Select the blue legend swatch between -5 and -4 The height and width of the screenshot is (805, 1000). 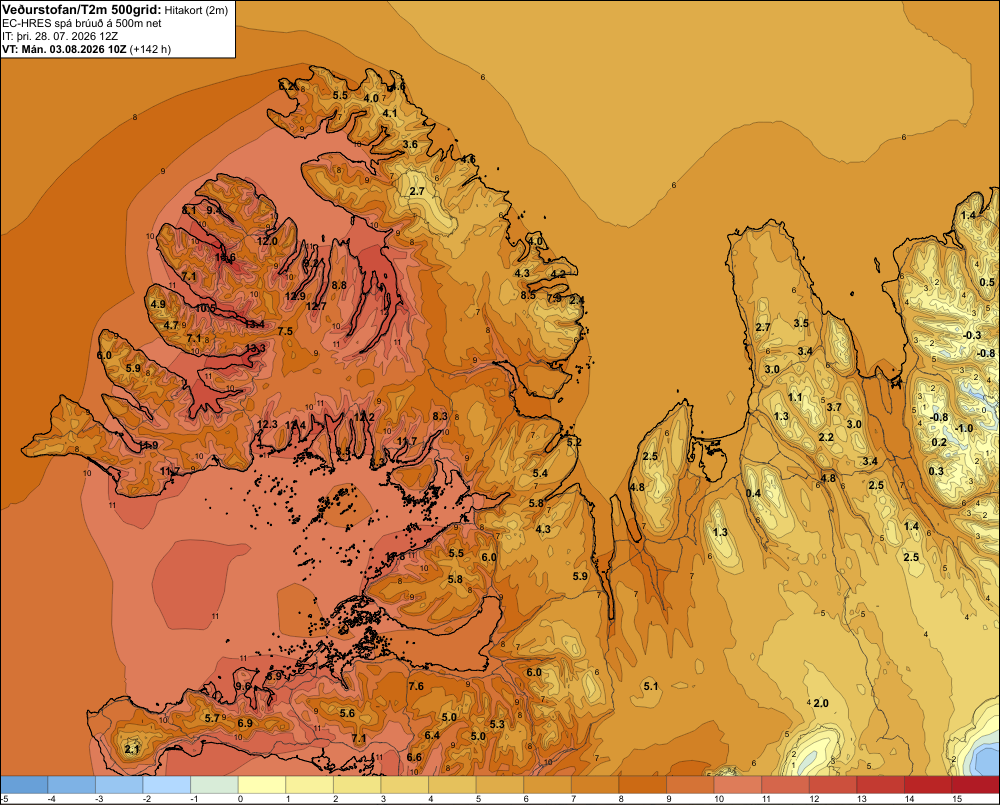(x=24, y=785)
